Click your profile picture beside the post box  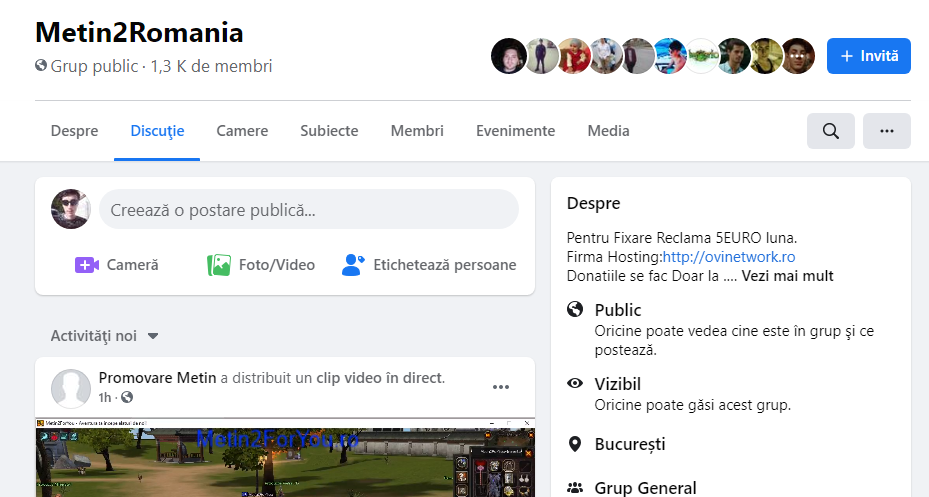71,209
